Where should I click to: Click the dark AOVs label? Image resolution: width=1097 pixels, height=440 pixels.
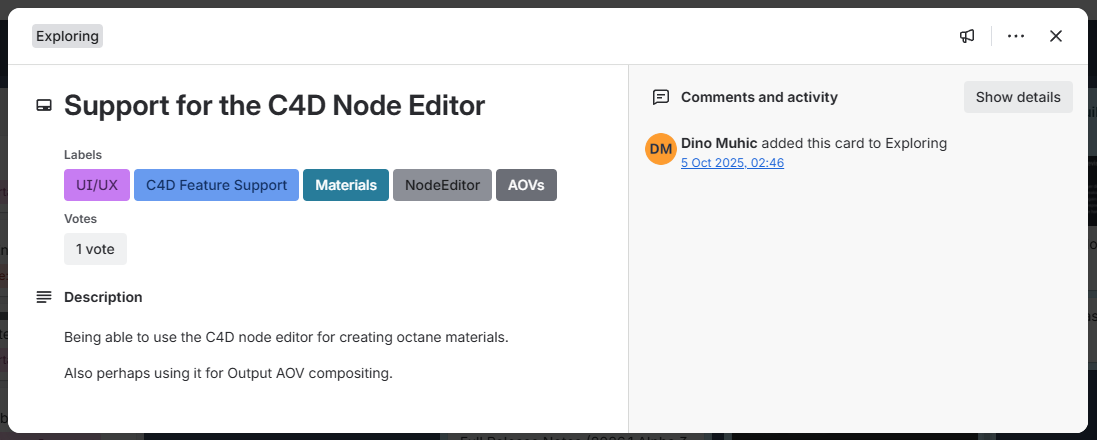526,185
